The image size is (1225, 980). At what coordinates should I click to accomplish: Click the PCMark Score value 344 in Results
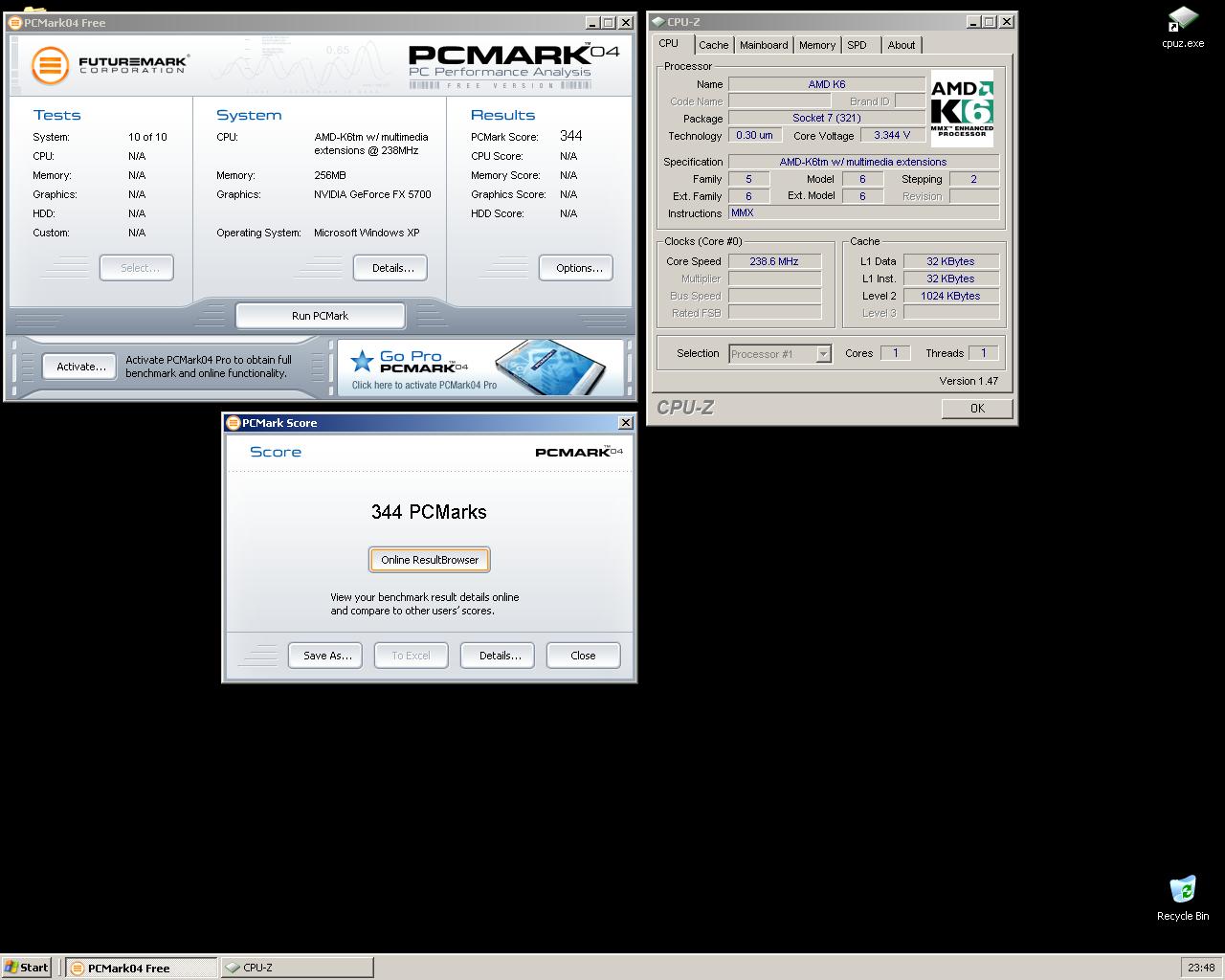tap(571, 136)
